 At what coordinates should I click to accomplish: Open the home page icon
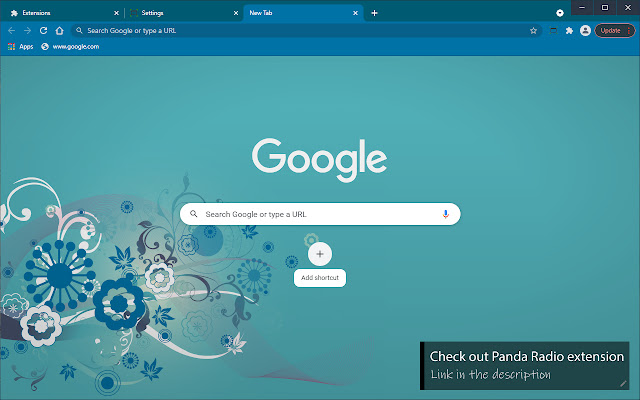tap(60, 31)
